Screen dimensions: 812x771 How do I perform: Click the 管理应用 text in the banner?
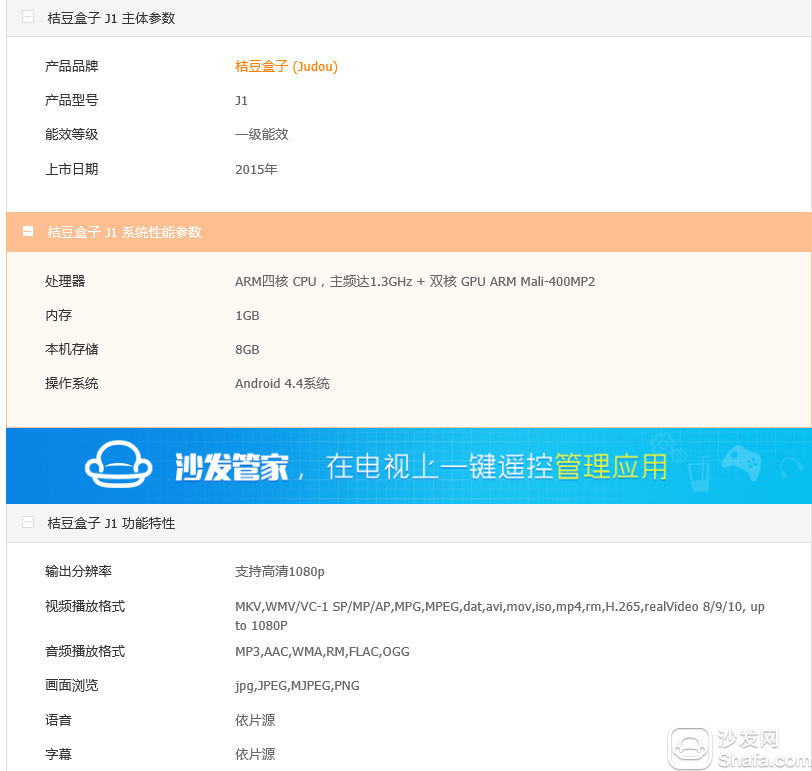[611, 466]
